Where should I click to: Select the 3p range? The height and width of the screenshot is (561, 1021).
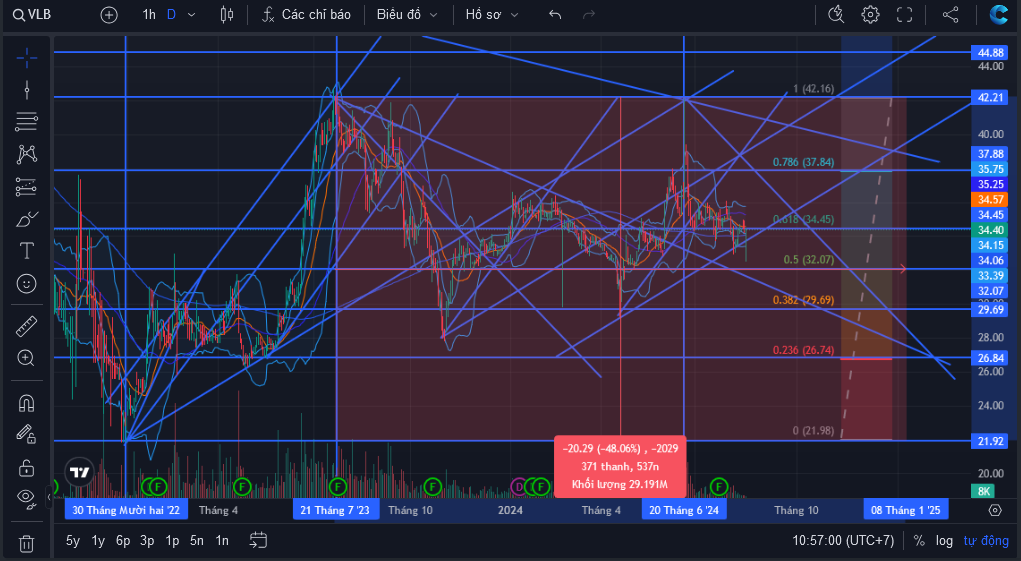pos(147,541)
